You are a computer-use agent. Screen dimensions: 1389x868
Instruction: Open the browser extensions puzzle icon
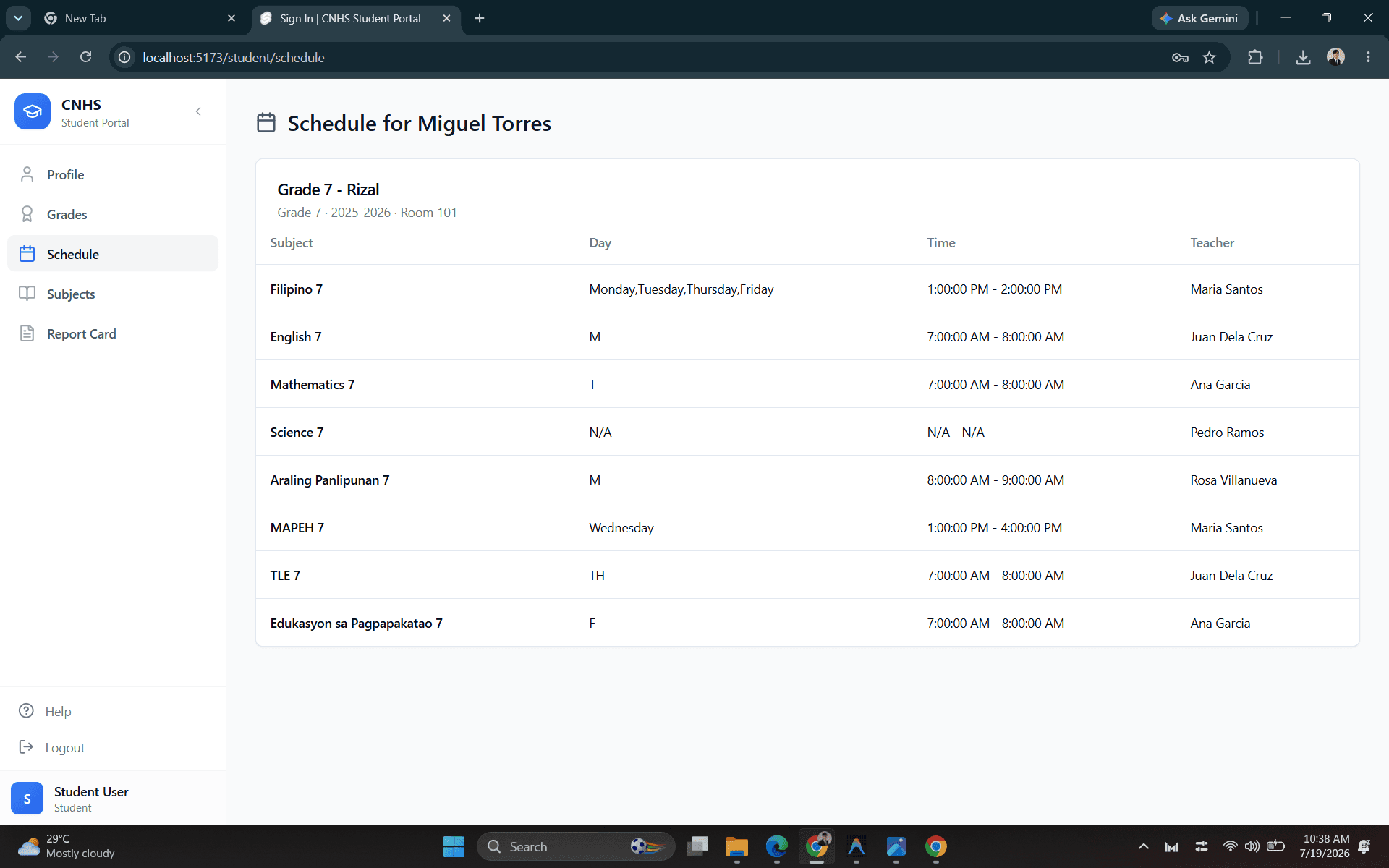[x=1255, y=57]
